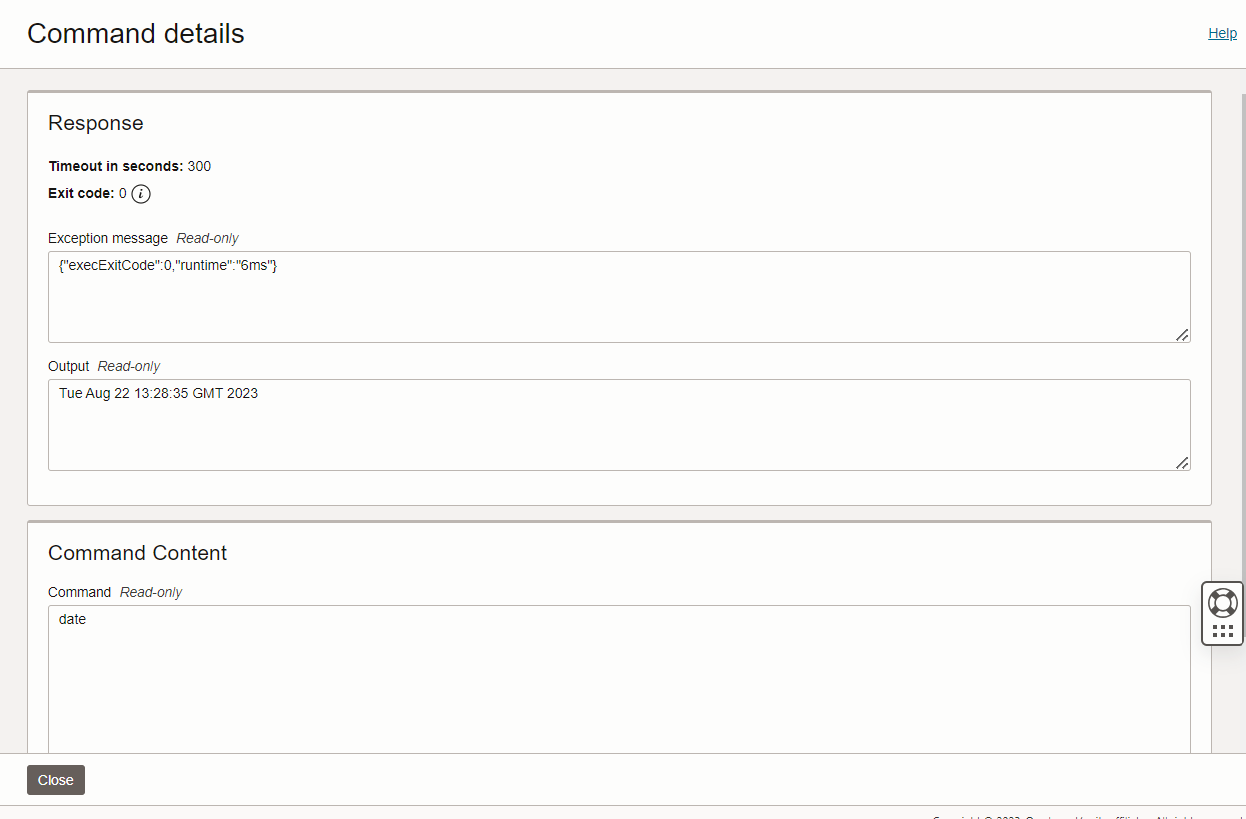Click the resize grip of Exception message box
This screenshot has height=819, width=1246.
1182,334
